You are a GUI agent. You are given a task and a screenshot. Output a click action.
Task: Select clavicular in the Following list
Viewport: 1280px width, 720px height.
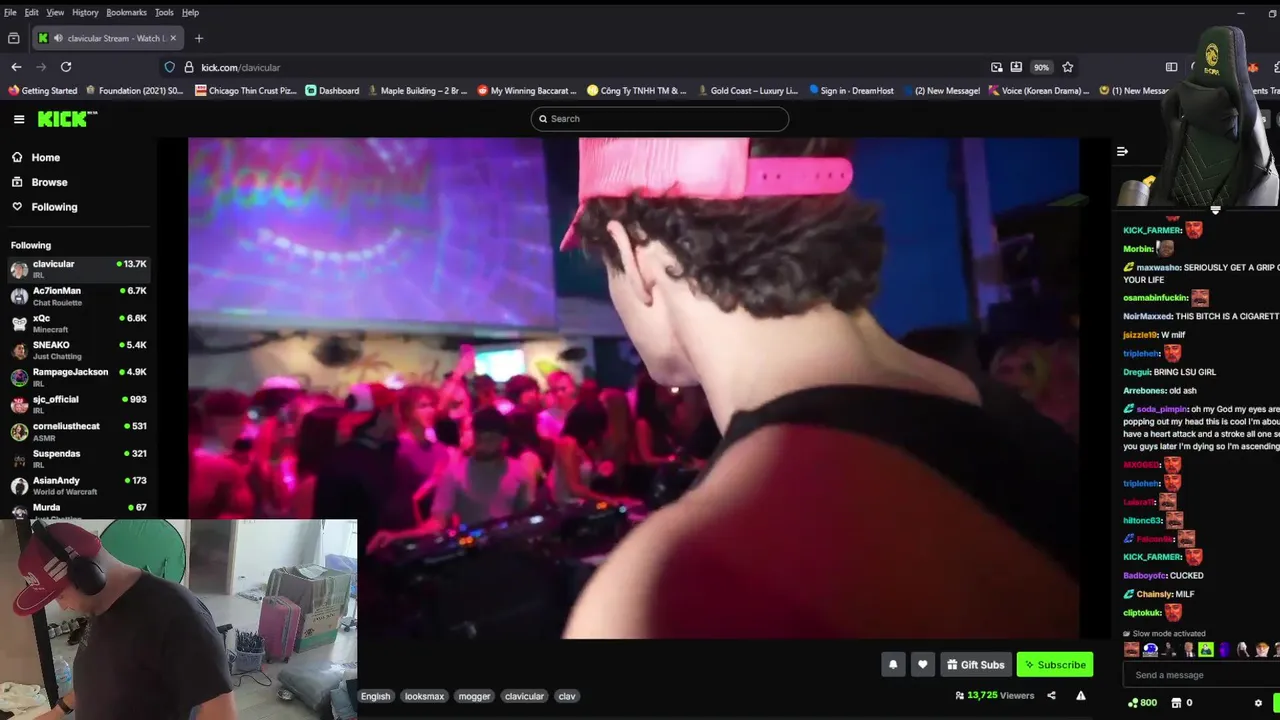click(x=78, y=269)
